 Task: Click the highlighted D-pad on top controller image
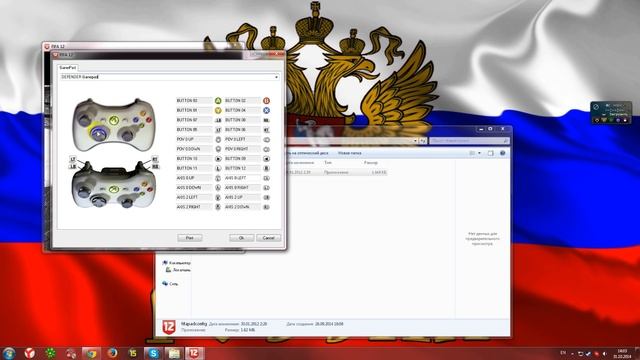[x=98, y=133]
